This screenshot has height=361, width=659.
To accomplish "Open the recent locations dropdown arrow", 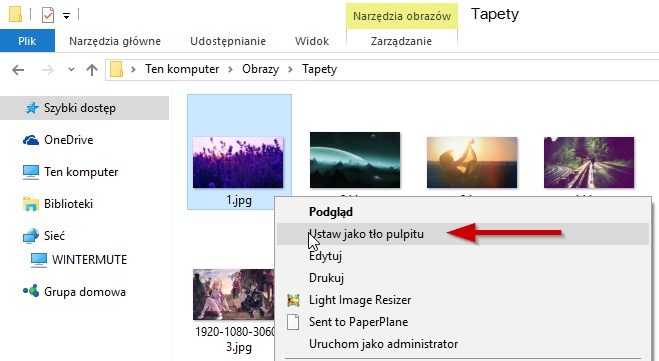I will 71,69.
